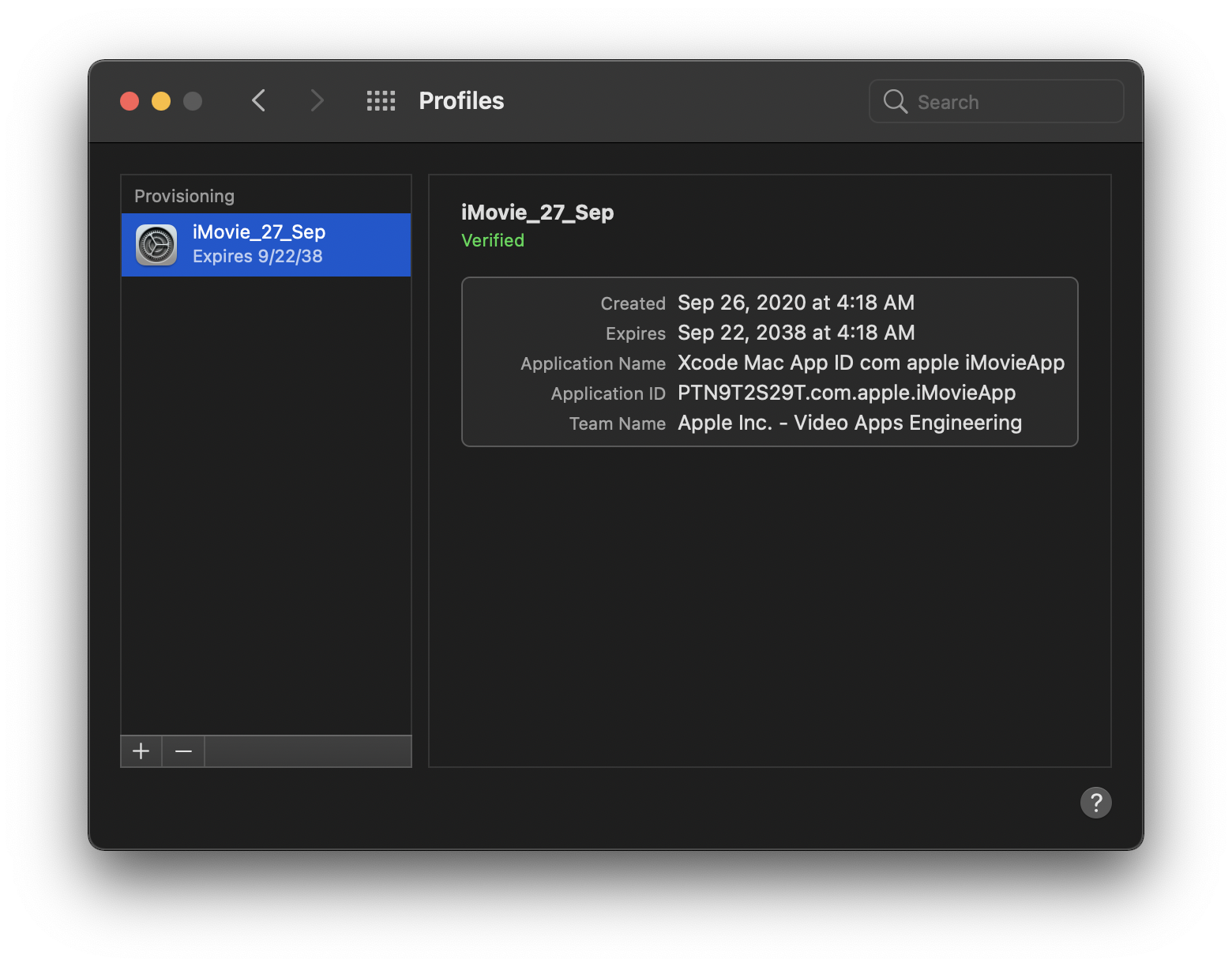Add a profile with the plus button
Screen dimensions: 1232x967
[141, 751]
